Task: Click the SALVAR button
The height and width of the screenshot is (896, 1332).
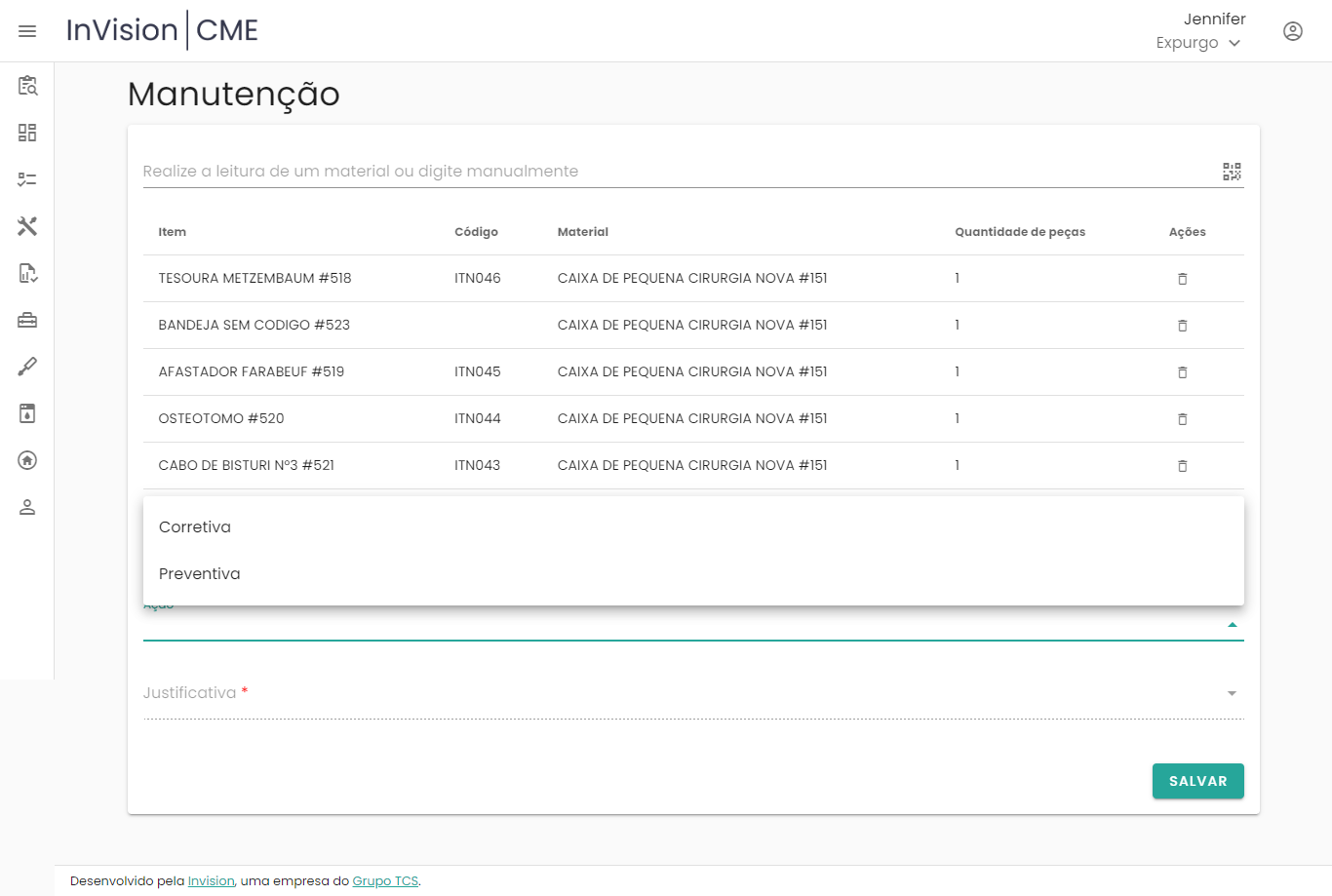Action: pos(1197,781)
